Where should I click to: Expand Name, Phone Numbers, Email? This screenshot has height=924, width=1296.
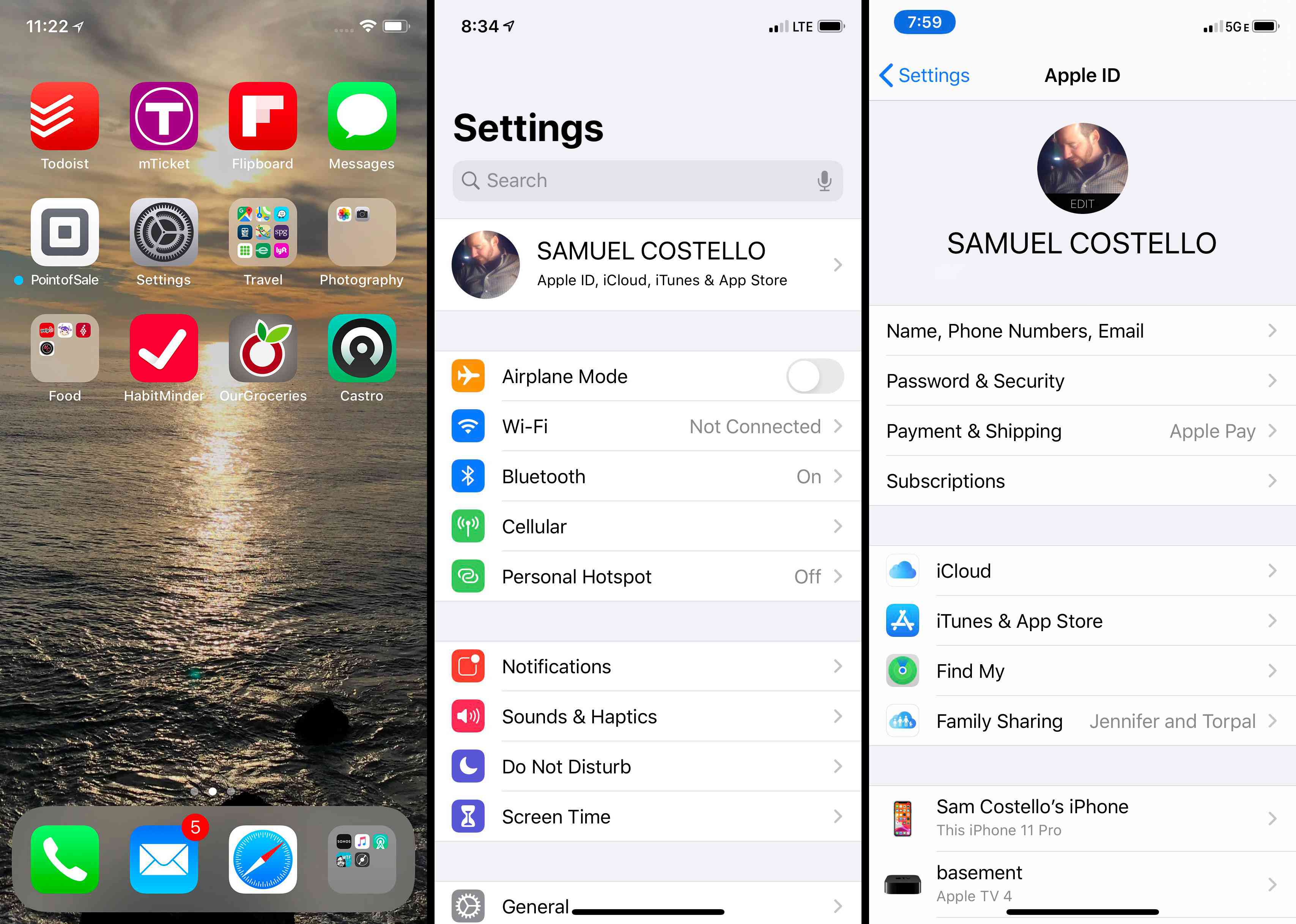[x=1080, y=330]
